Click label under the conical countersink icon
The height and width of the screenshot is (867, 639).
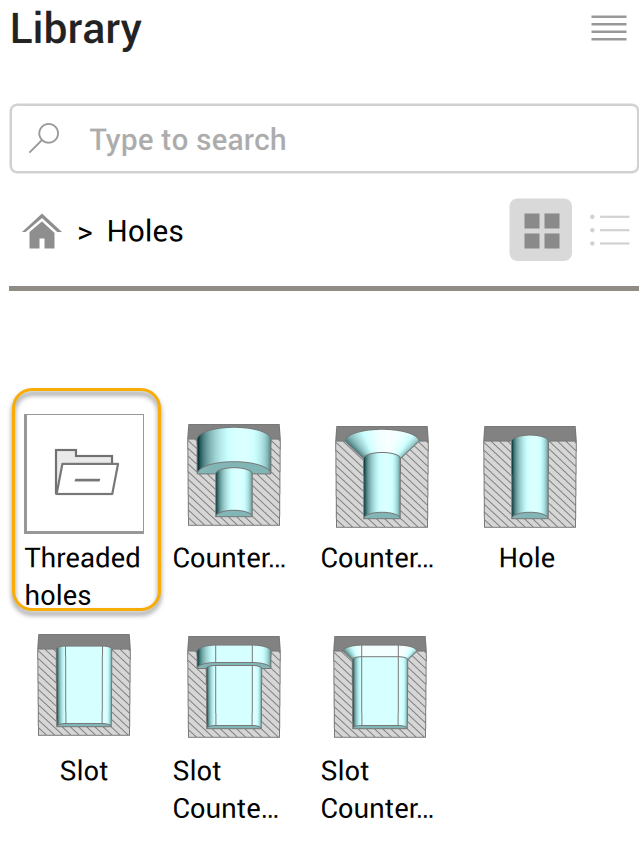coord(377,558)
